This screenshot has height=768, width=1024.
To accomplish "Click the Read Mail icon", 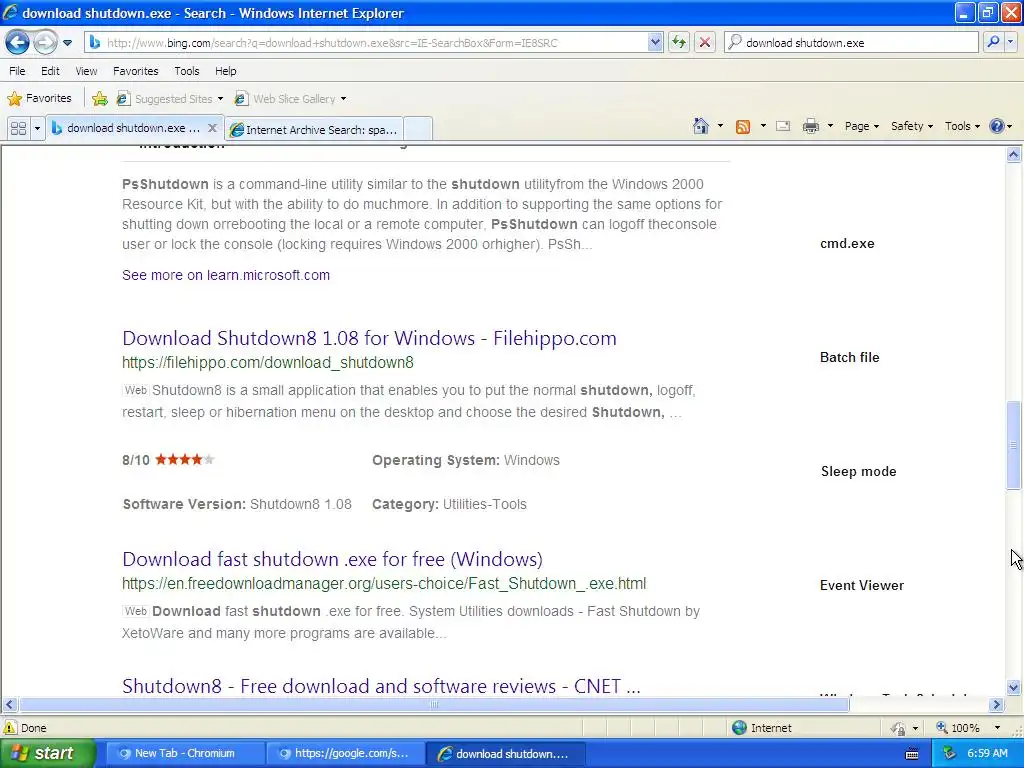I will [783, 126].
